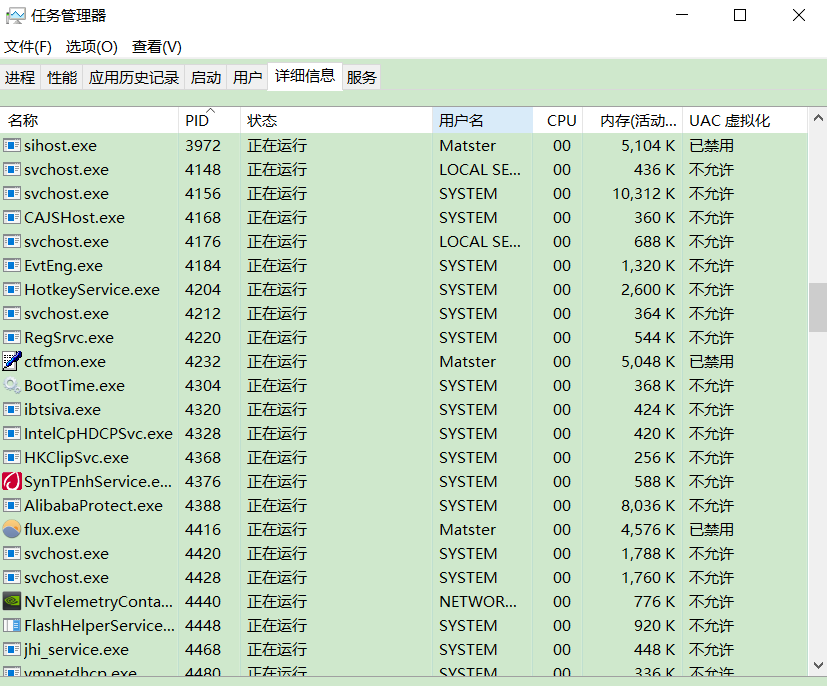Sort by the 用户名 column header

(482, 120)
